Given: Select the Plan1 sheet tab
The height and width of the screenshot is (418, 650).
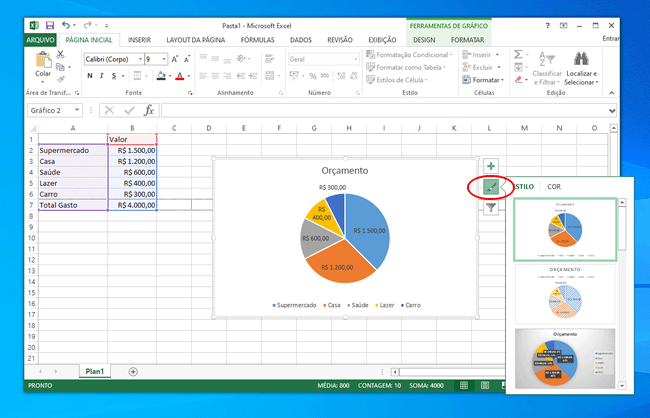Looking at the screenshot, I should click(x=96, y=371).
